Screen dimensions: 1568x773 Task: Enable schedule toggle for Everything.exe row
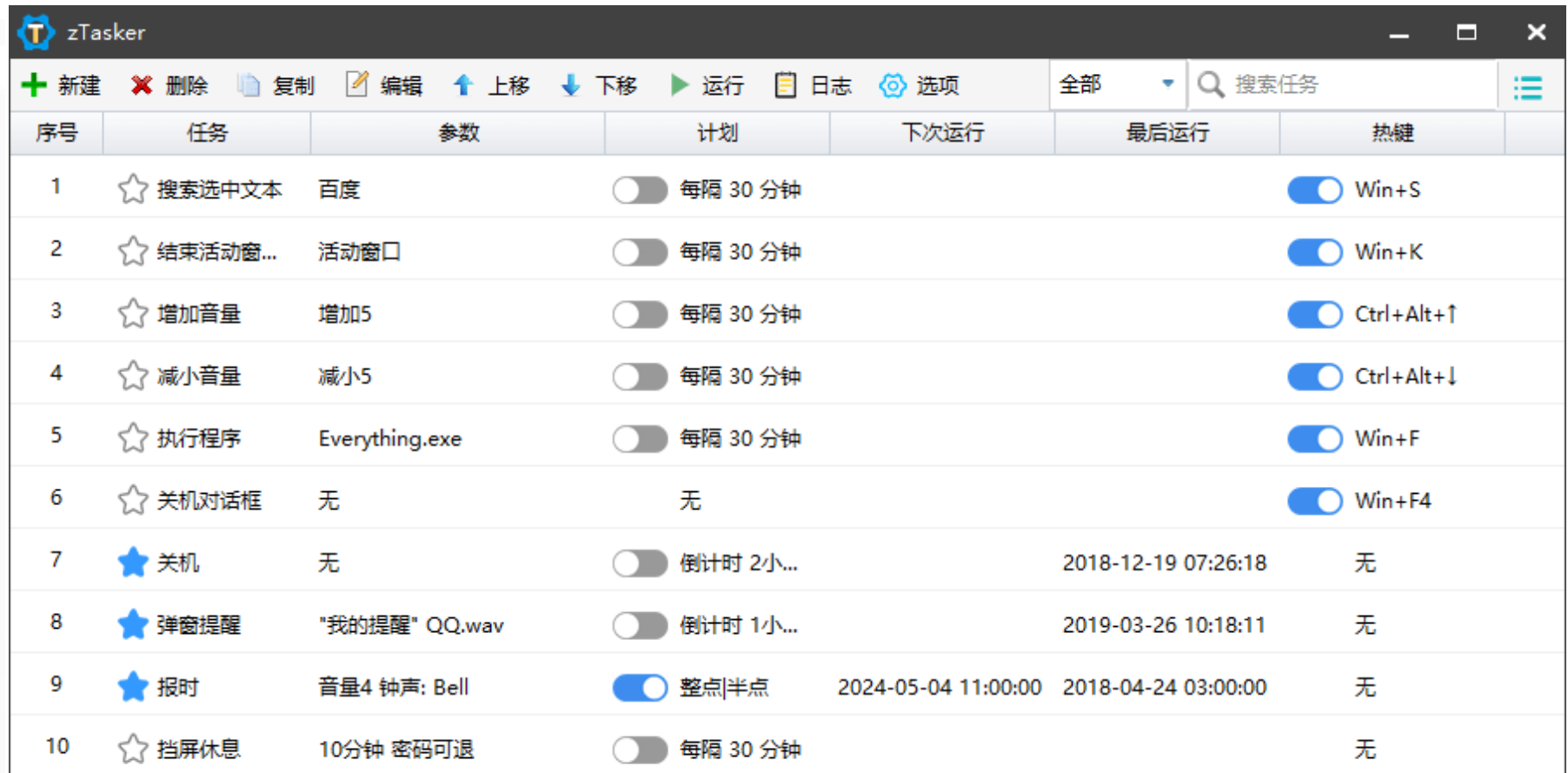[x=640, y=438]
